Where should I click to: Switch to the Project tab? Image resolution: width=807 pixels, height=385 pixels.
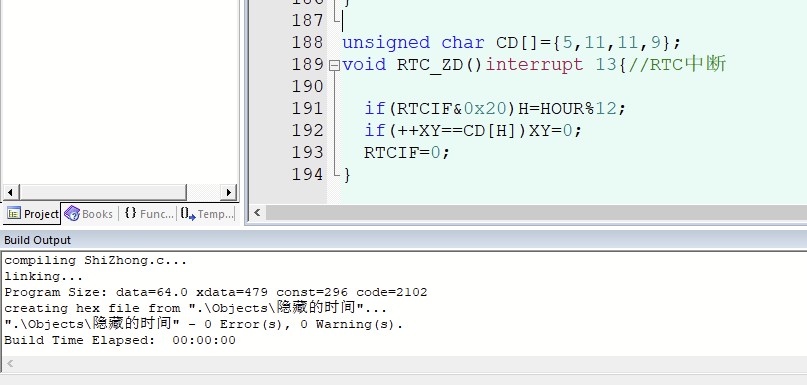click(x=33, y=214)
